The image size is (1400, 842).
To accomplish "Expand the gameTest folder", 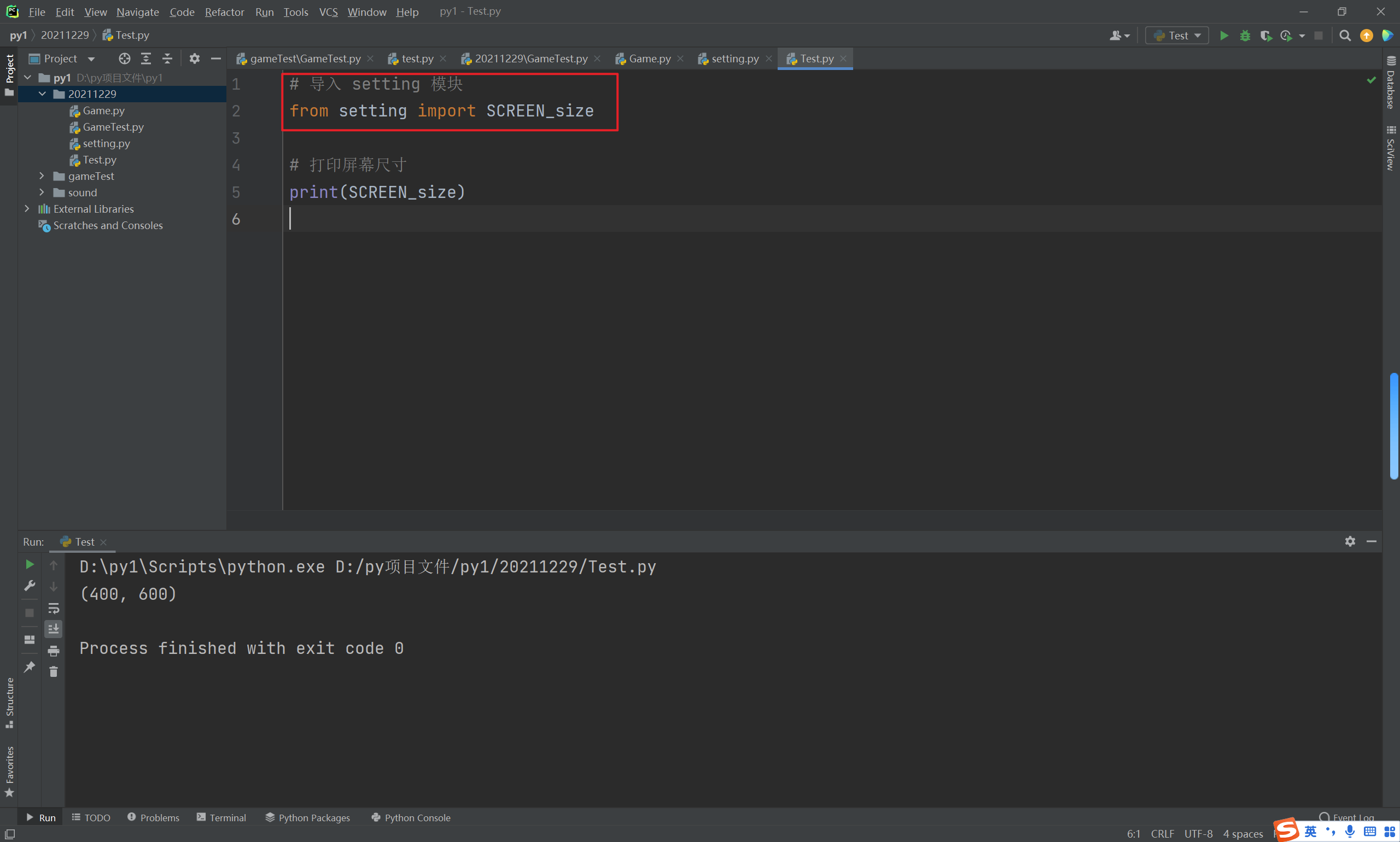I will point(42,176).
